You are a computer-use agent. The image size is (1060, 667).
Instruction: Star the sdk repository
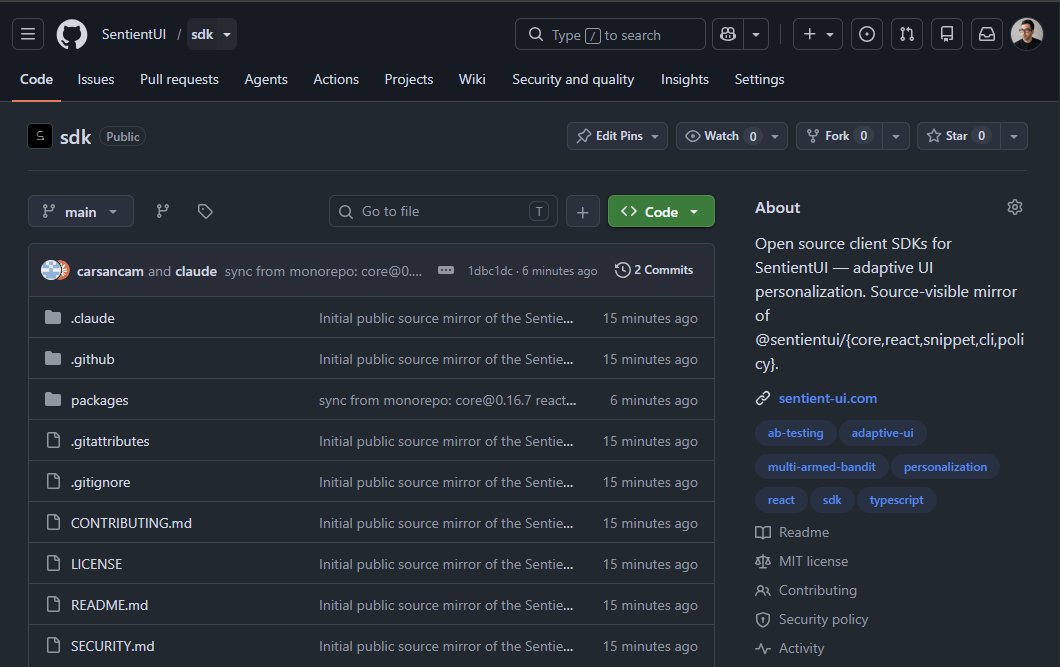[x=959, y=136]
